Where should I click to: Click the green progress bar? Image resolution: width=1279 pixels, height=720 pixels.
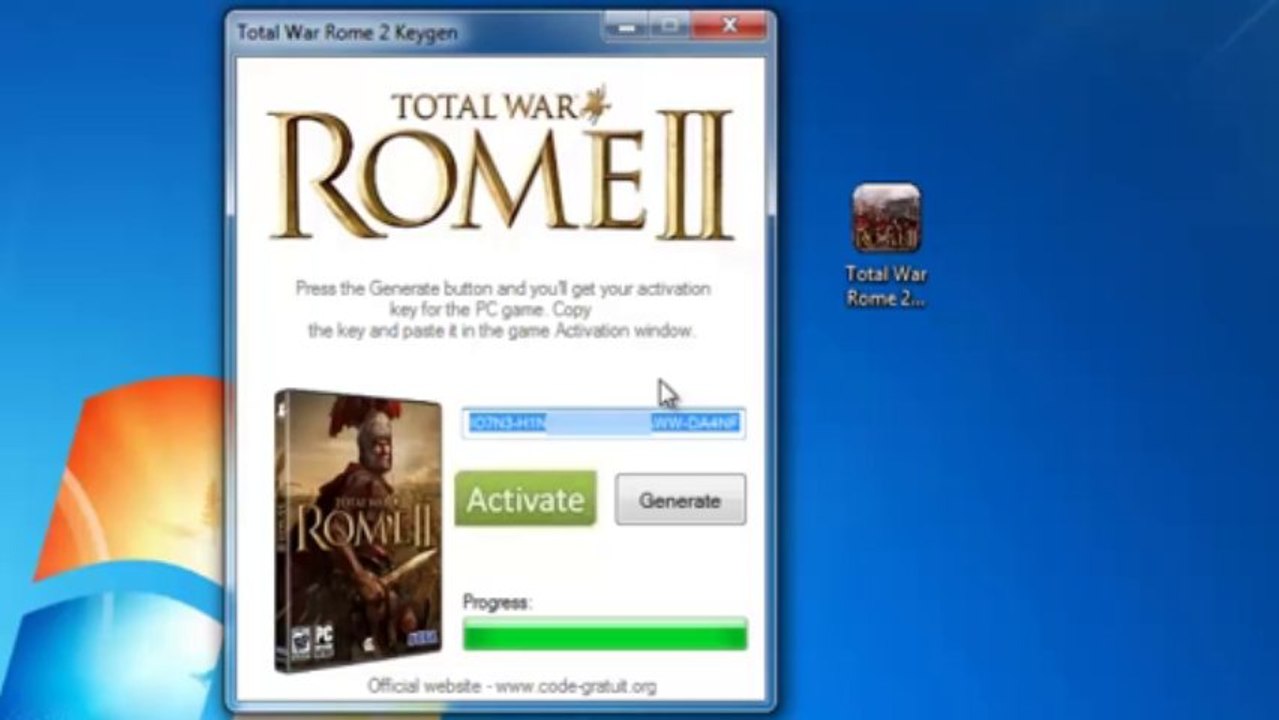(605, 634)
